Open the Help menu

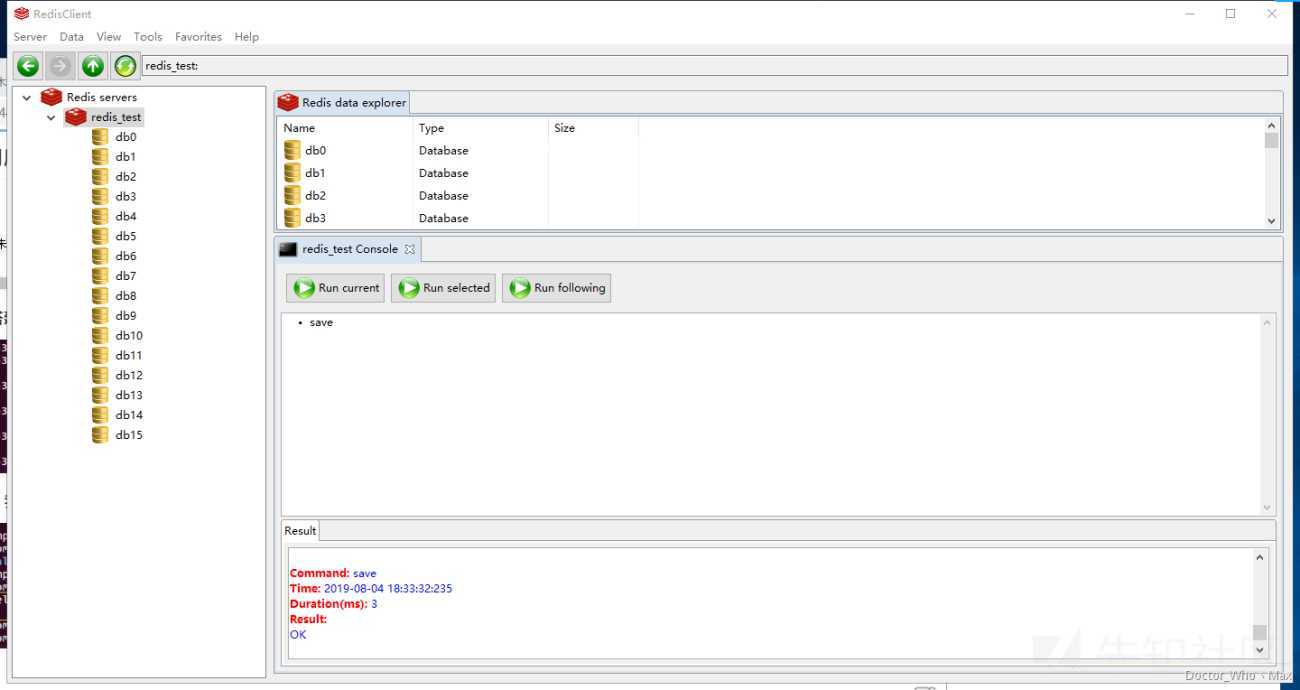[x=247, y=37]
